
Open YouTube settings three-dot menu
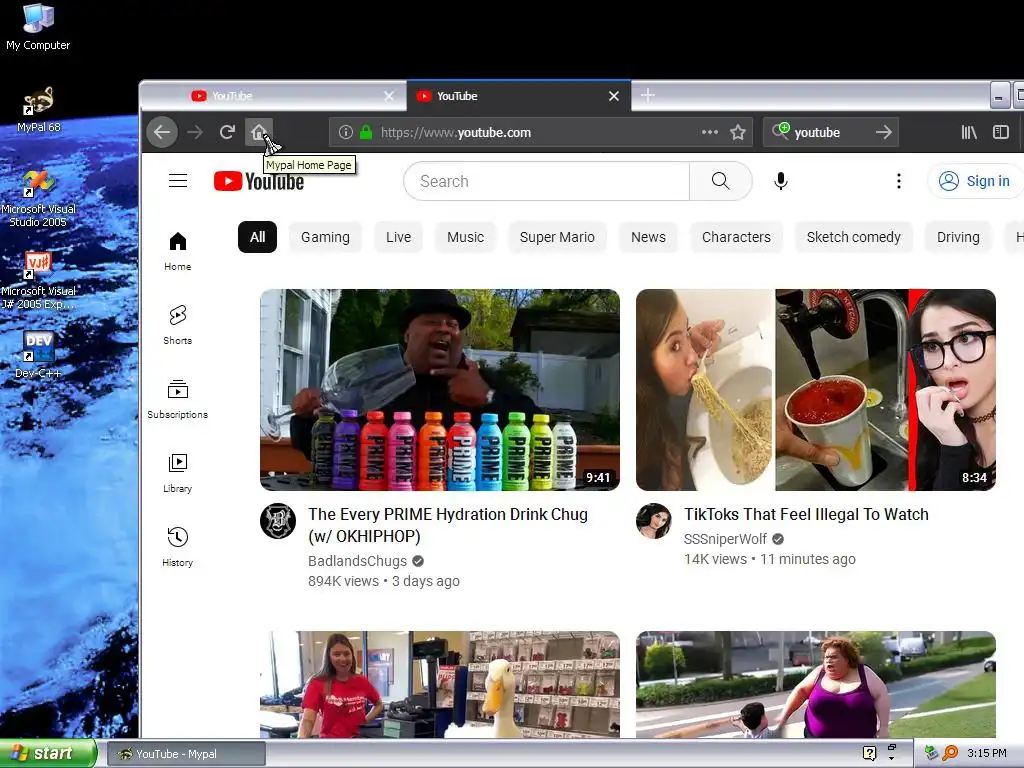tap(899, 181)
